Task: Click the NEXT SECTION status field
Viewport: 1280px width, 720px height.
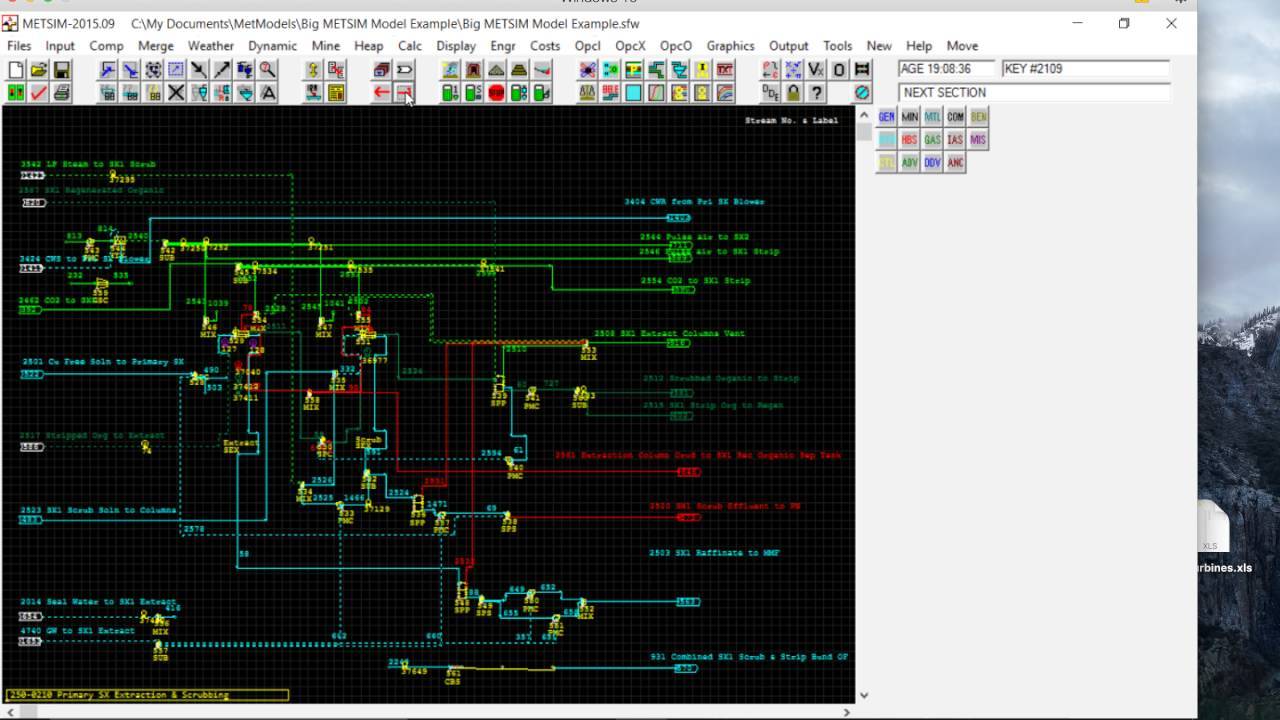Action: click(1034, 92)
